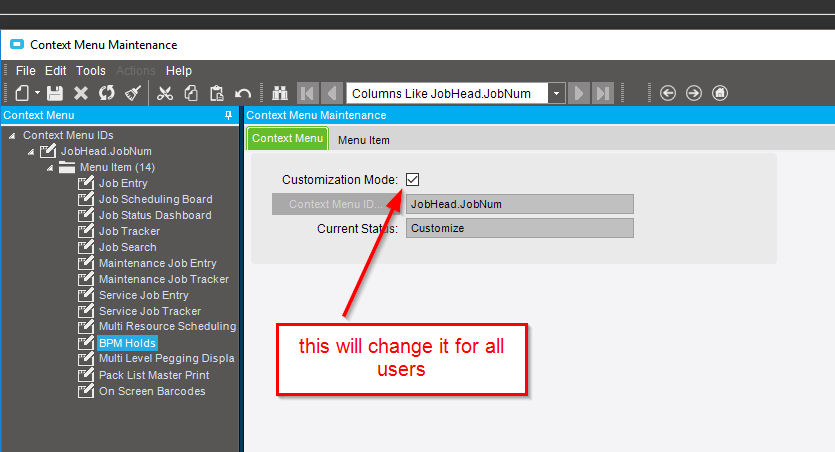Viewport: 835px width, 452px height.
Task: Cut with the scissors icon
Action: click(165, 93)
